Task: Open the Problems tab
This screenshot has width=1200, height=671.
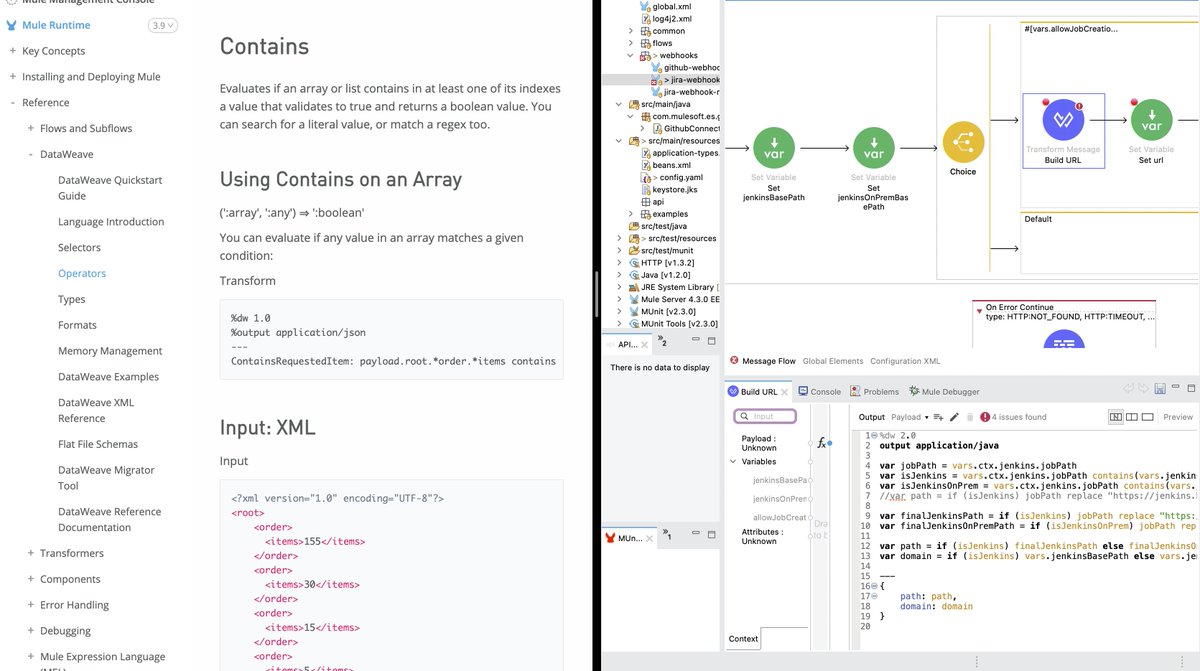Action: tap(874, 392)
